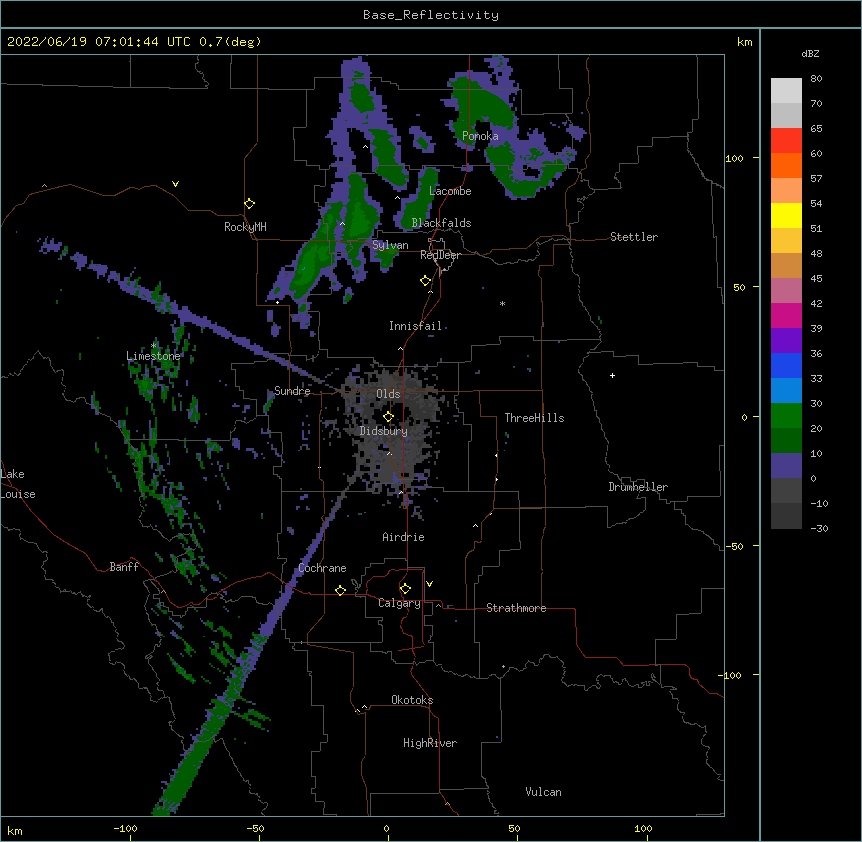
Task: Click the yellow marker near RockyMH
Action: click(x=249, y=204)
